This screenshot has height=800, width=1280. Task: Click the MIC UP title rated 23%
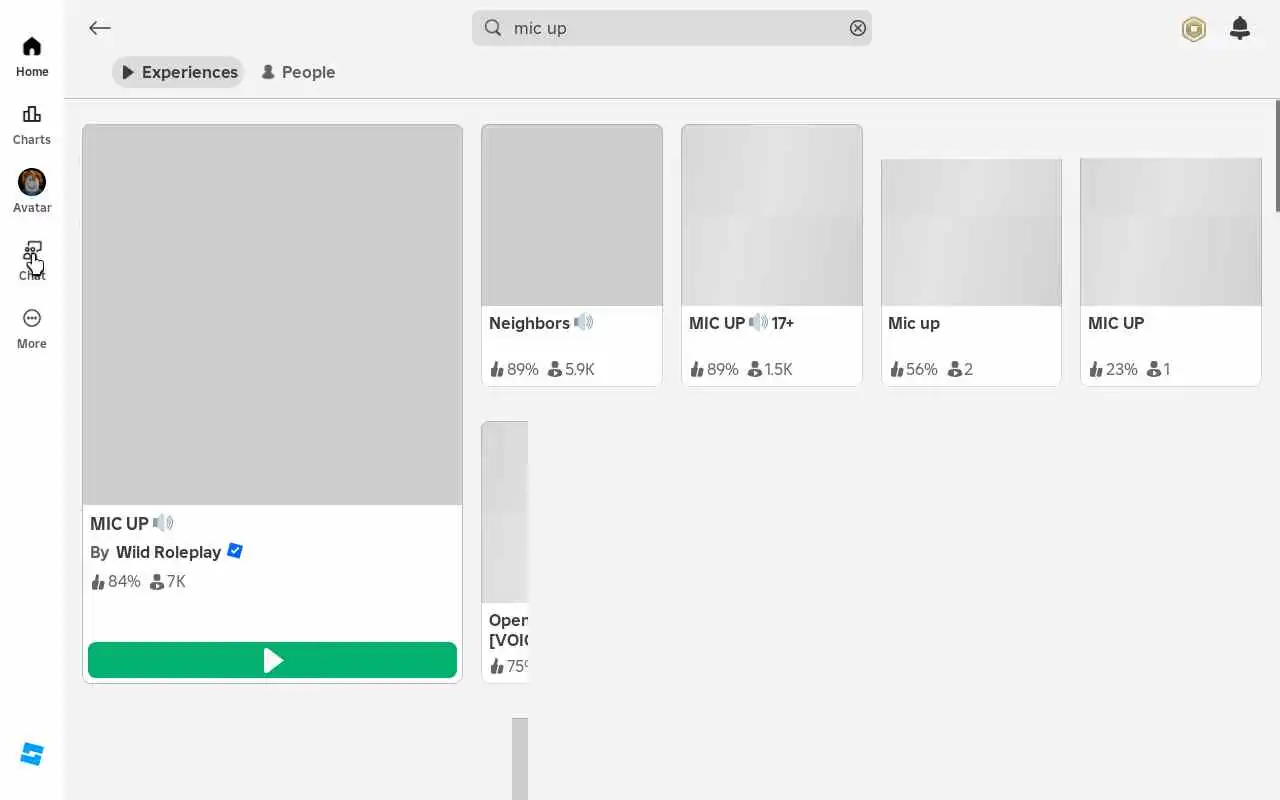1116,323
